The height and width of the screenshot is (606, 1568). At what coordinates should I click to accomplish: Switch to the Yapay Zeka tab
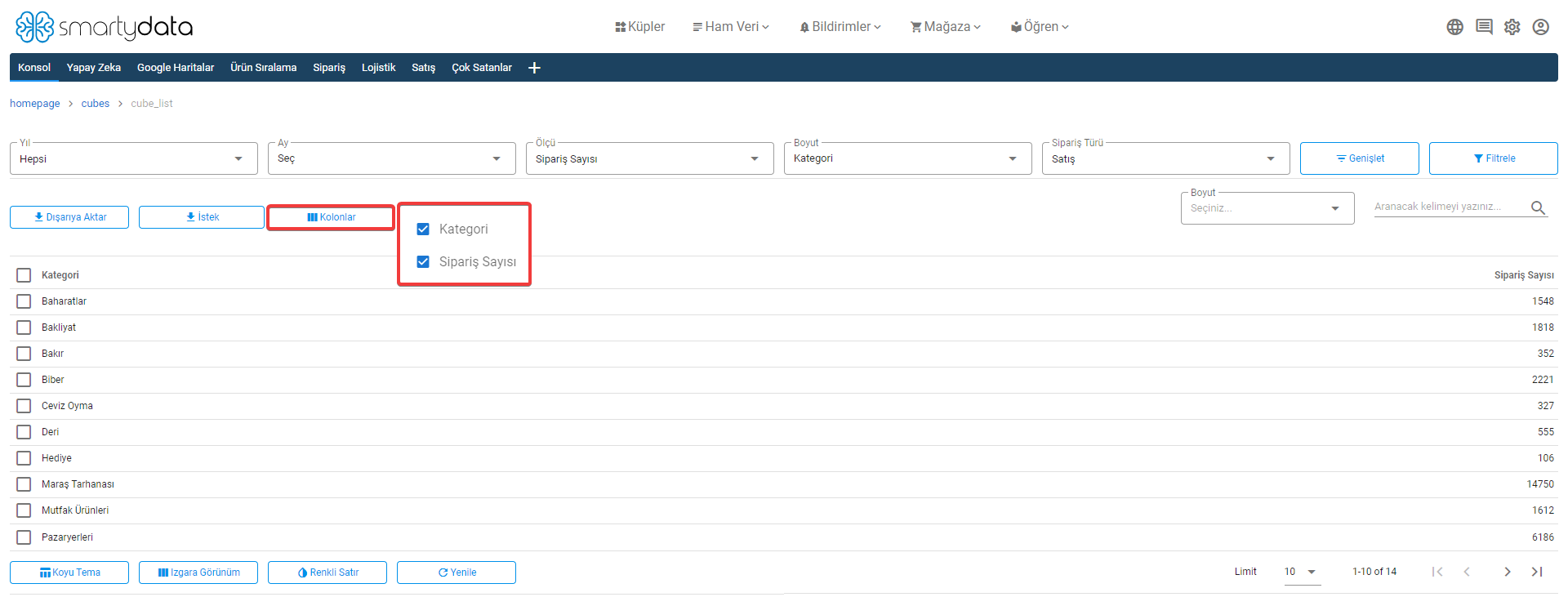click(94, 68)
